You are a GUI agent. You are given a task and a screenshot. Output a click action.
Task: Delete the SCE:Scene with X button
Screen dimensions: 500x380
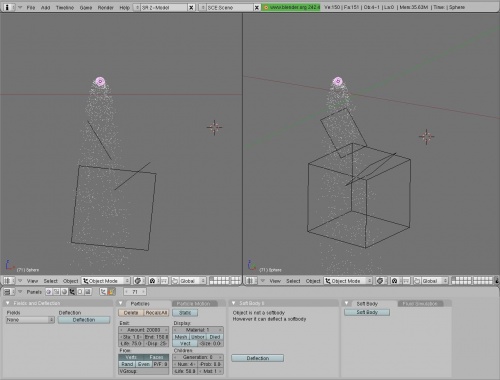(257, 7)
